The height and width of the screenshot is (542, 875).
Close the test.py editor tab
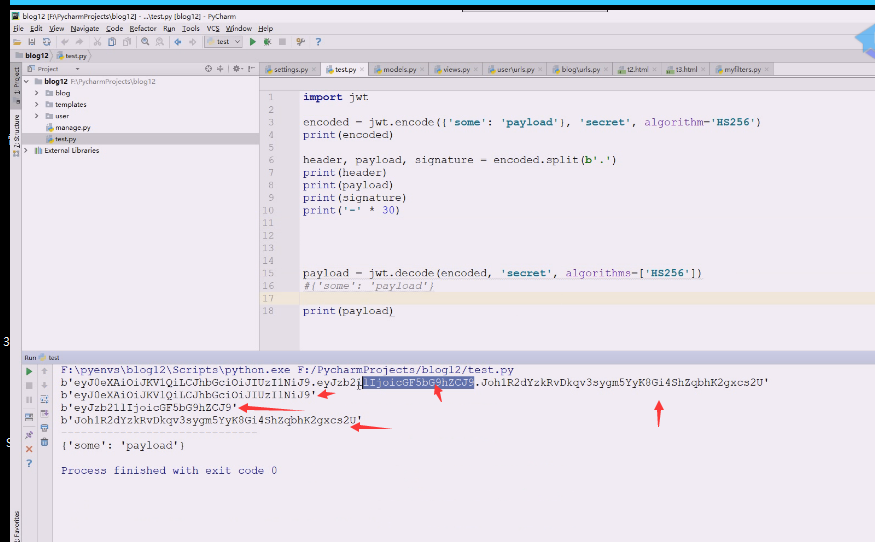[x=362, y=70]
